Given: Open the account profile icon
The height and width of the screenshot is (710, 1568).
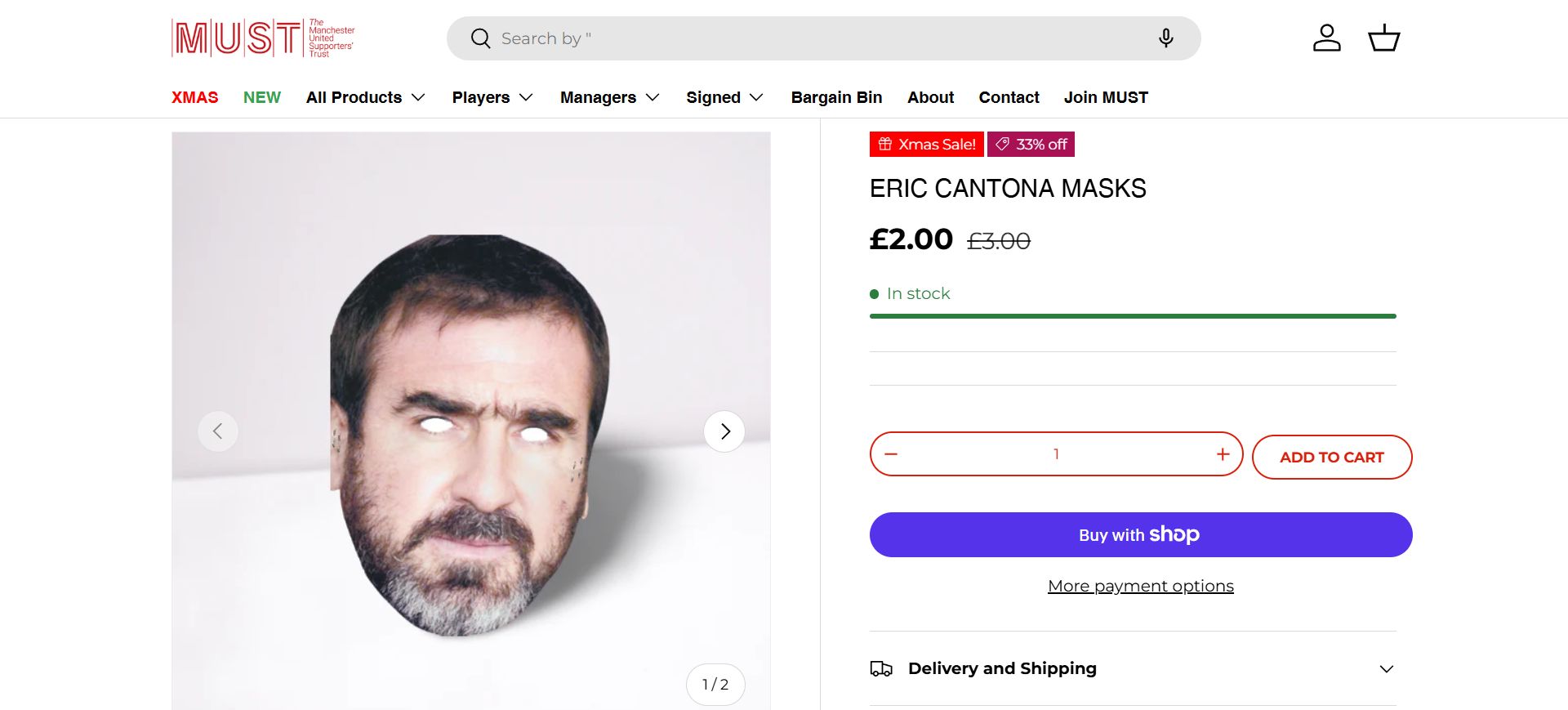Looking at the screenshot, I should (1326, 38).
